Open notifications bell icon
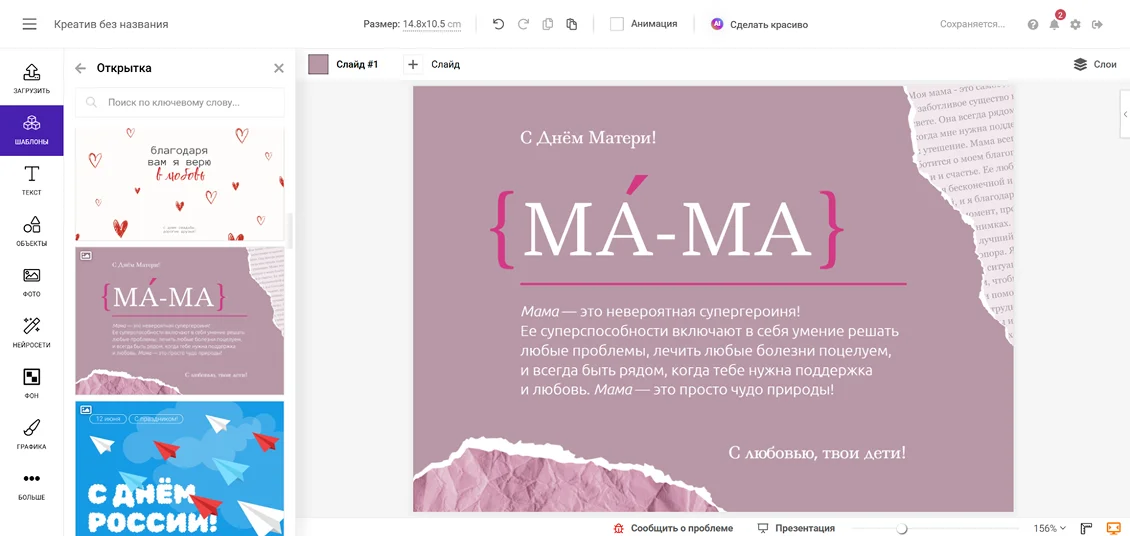Viewport: 1130px width, 536px height. (1054, 24)
